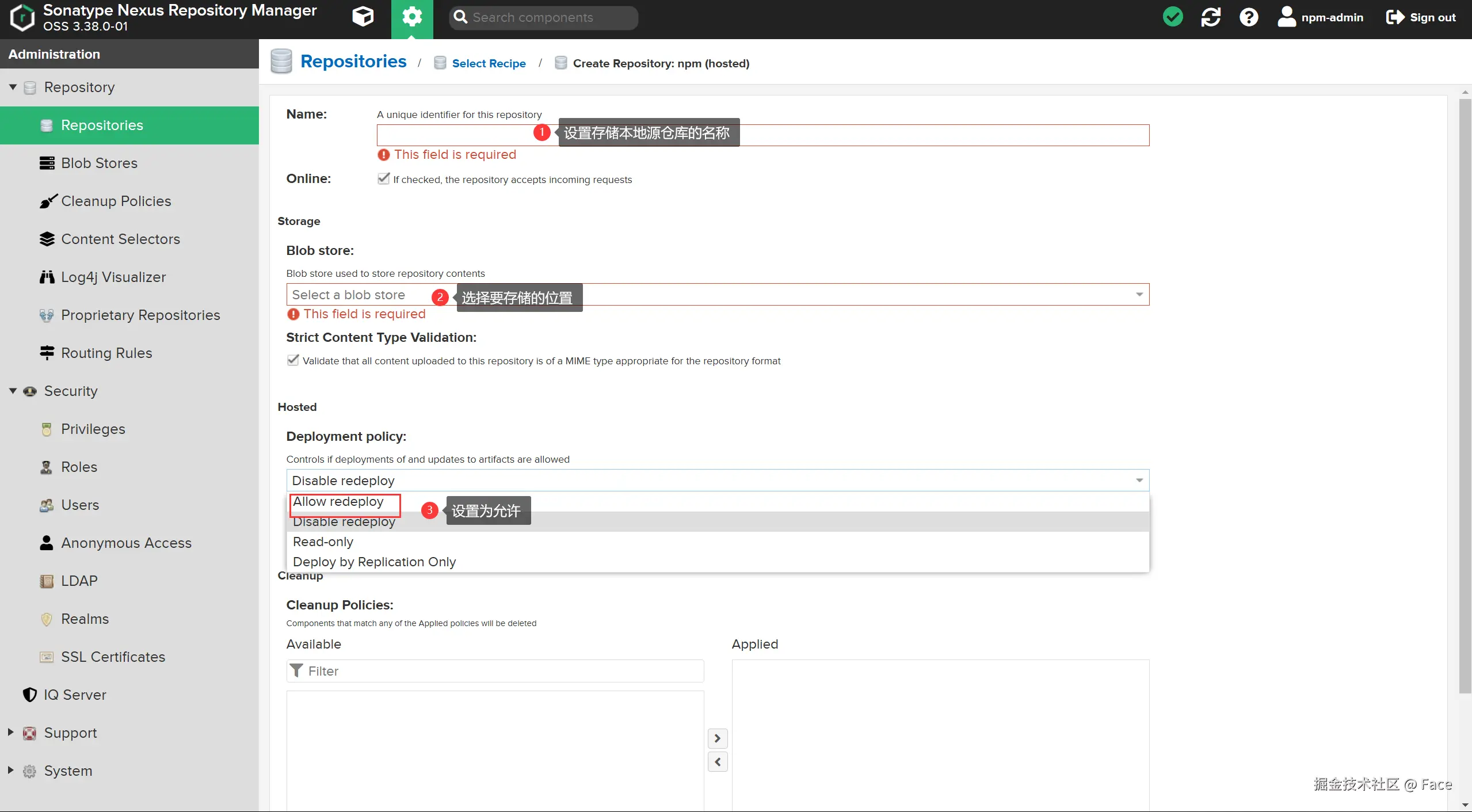Click the refresh arrows icon
The height and width of the screenshot is (812, 1472).
pyautogui.click(x=1210, y=17)
